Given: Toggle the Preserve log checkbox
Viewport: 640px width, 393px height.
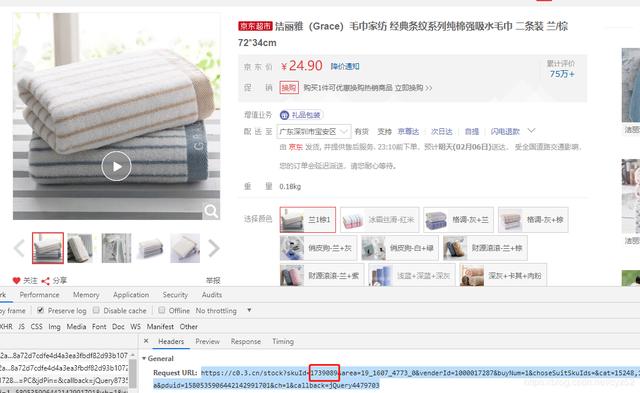Looking at the screenshot, I should pos(40,310).
